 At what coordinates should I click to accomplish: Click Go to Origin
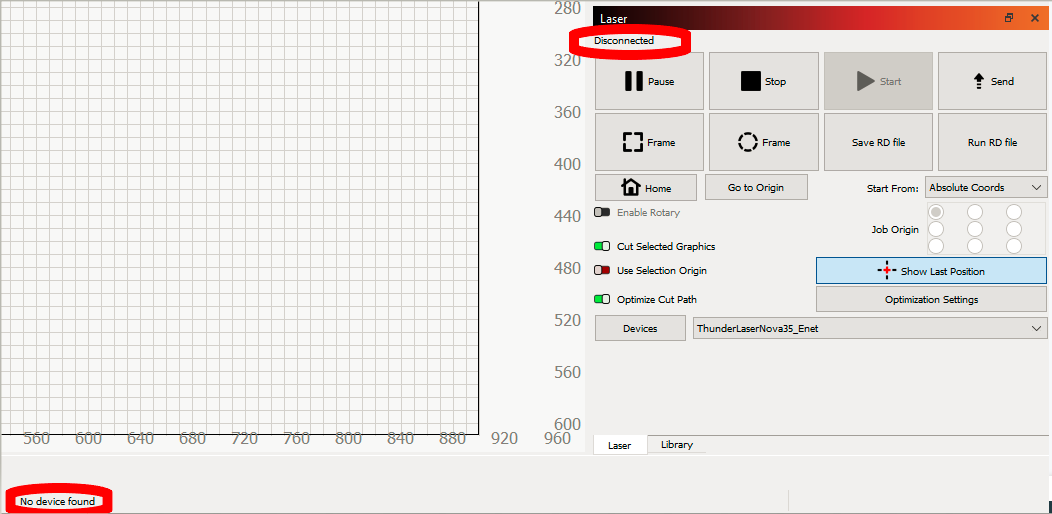pyautogui.click(x=756, y=187)
